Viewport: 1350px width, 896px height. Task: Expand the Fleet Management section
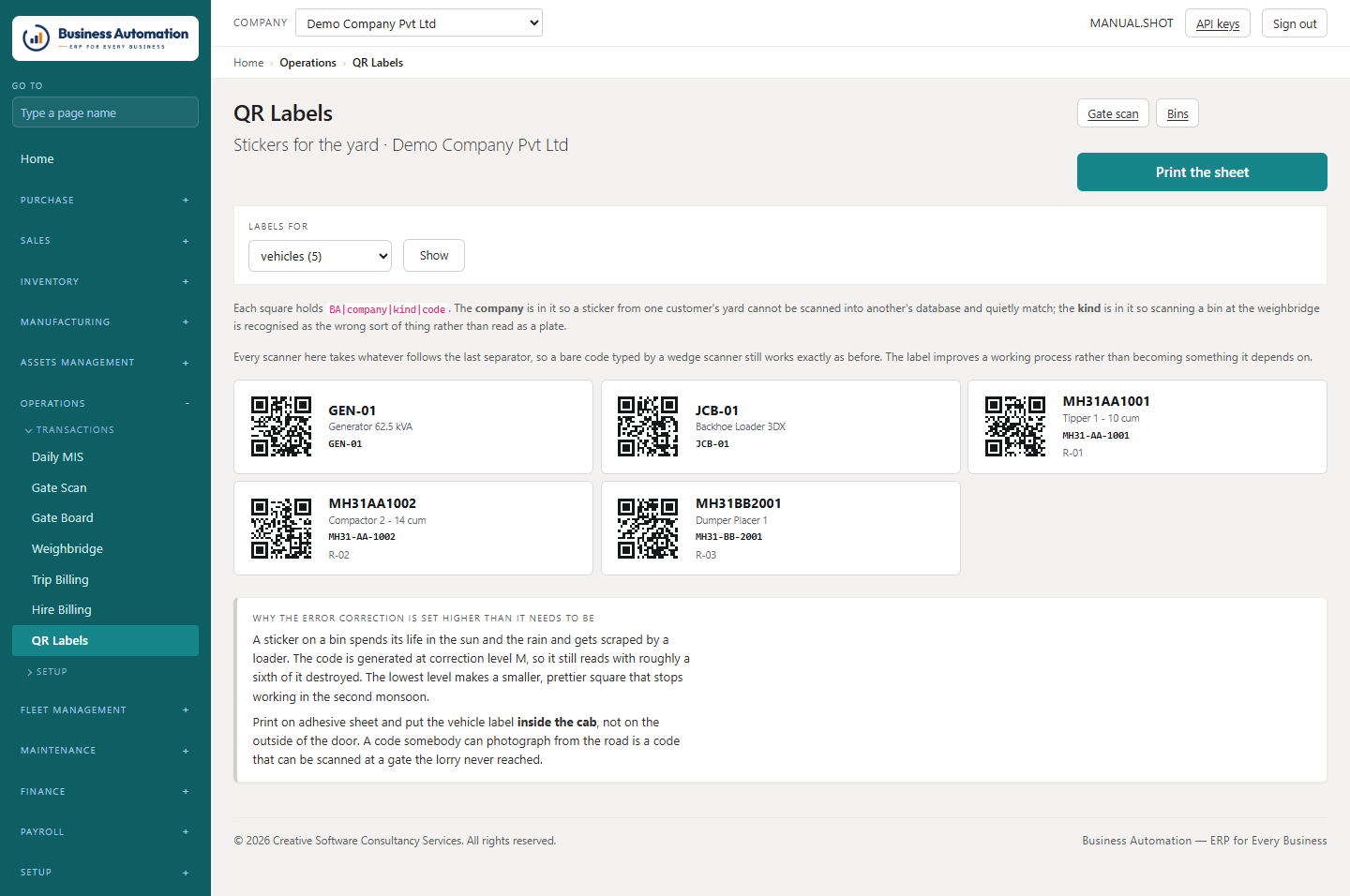pyautogui.click(x=105, y=710)
